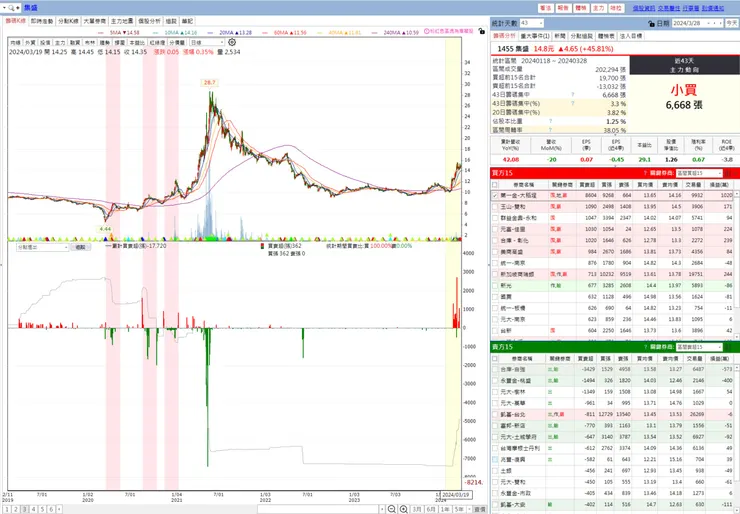Open the 重大事件(1) tab
This screenshot has width=740, height=514.
click(x=535, y=36)
